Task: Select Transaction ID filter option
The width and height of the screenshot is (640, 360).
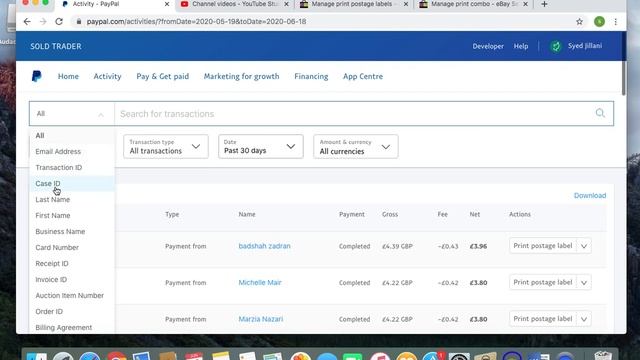Action: [72, 167]
